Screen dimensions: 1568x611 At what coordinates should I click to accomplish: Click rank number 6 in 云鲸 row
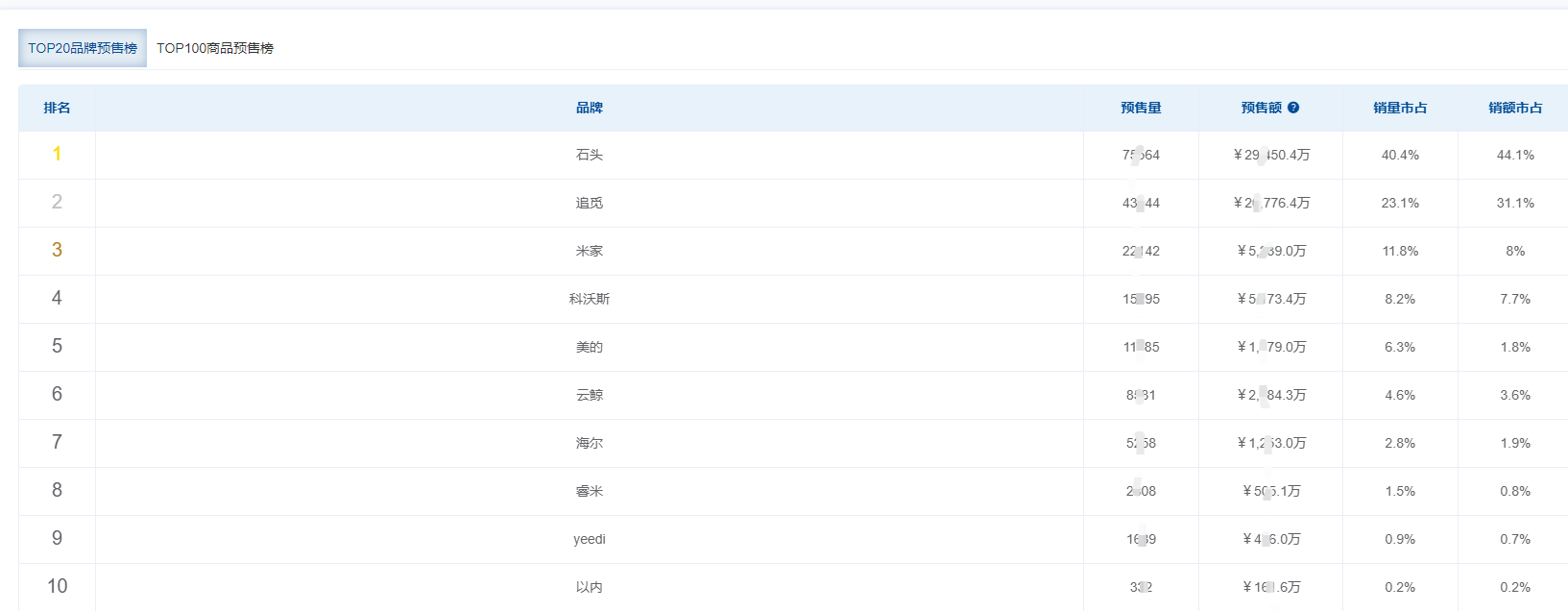click(57, 394)
